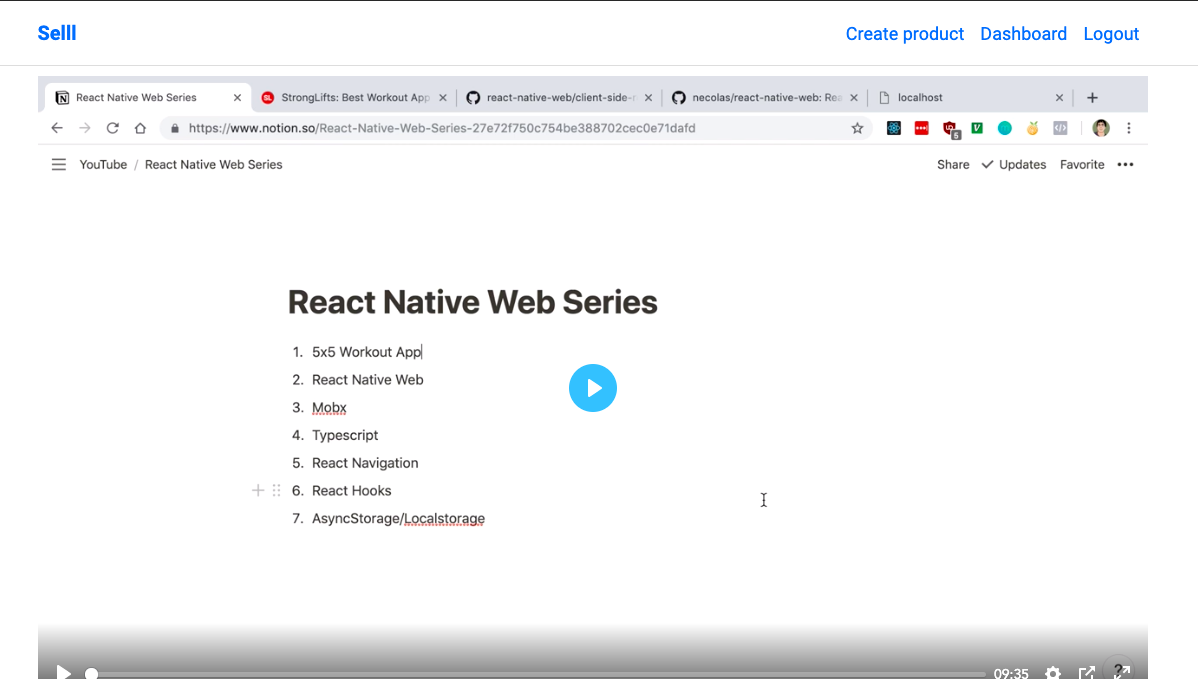Open the video settings gear
1198x679 pixels.
coord(1053,673)
